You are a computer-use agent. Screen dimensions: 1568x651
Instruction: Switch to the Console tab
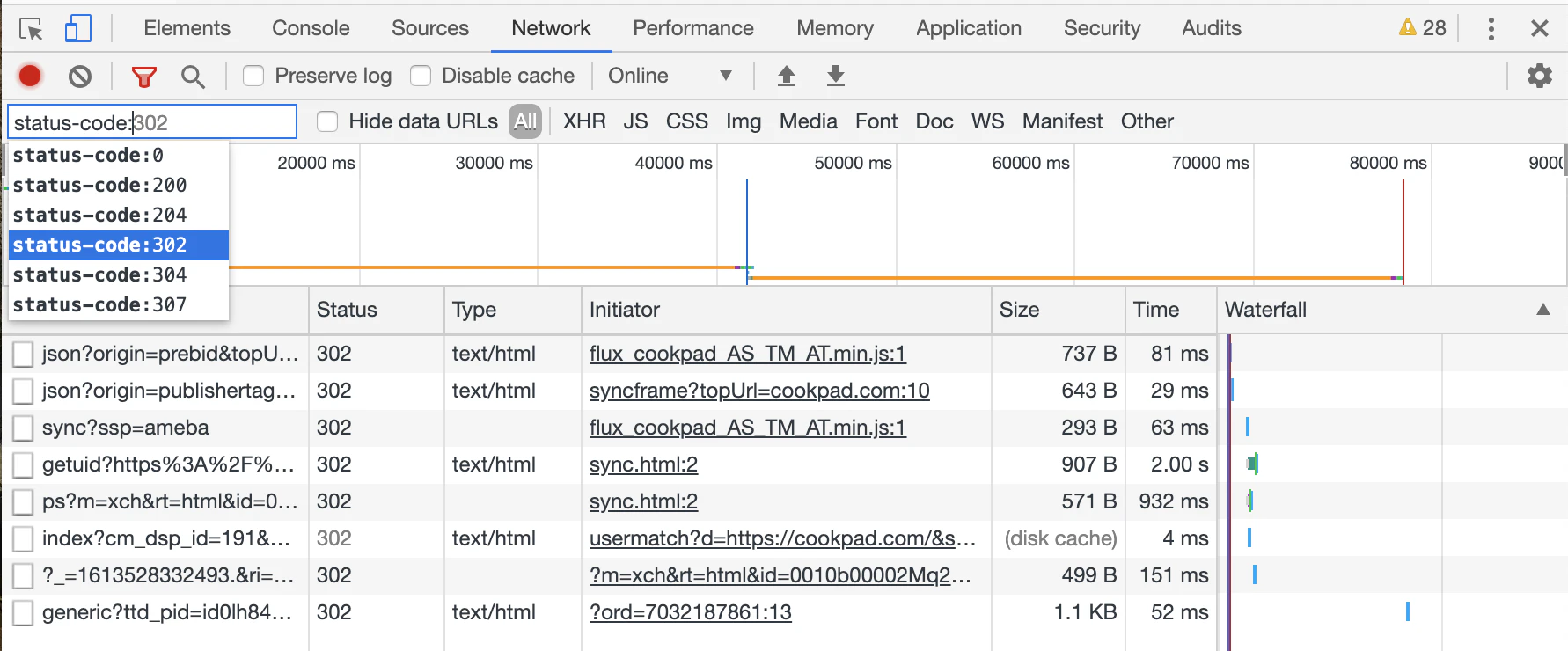click(311, 28)
